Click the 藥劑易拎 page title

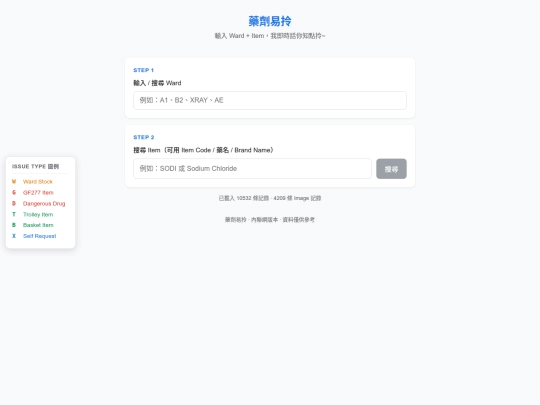pos(270,21)
